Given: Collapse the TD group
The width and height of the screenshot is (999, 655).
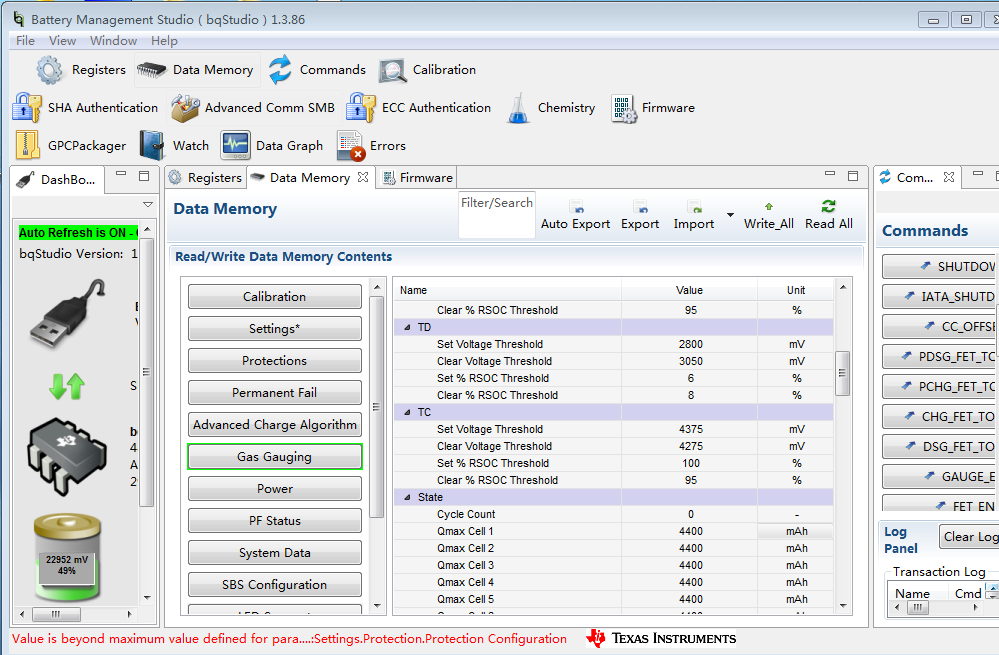Looking at the screenshot, I should point(407,328).
